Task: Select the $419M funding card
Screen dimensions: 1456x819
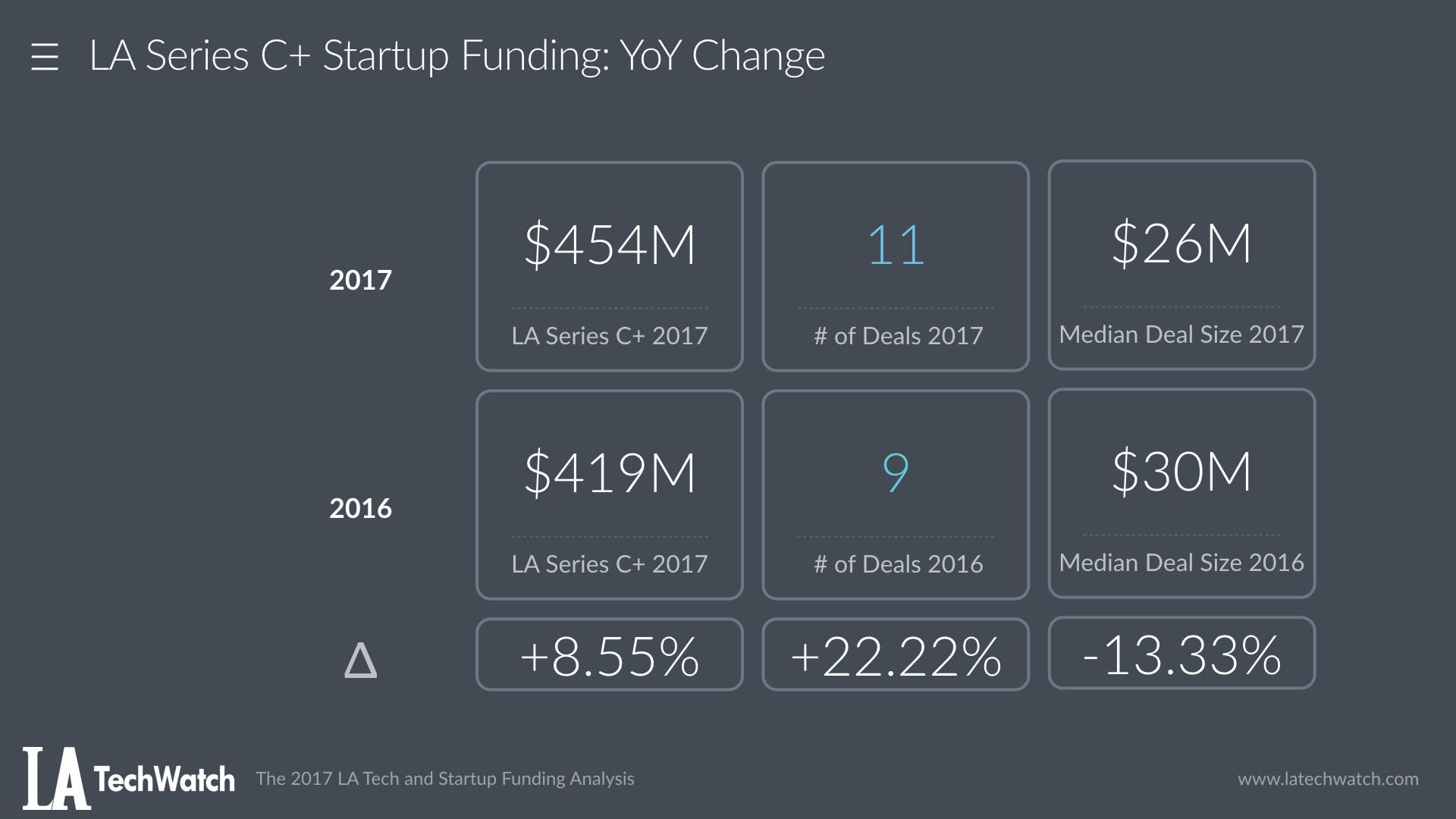Action: click(x=609, y=494)
